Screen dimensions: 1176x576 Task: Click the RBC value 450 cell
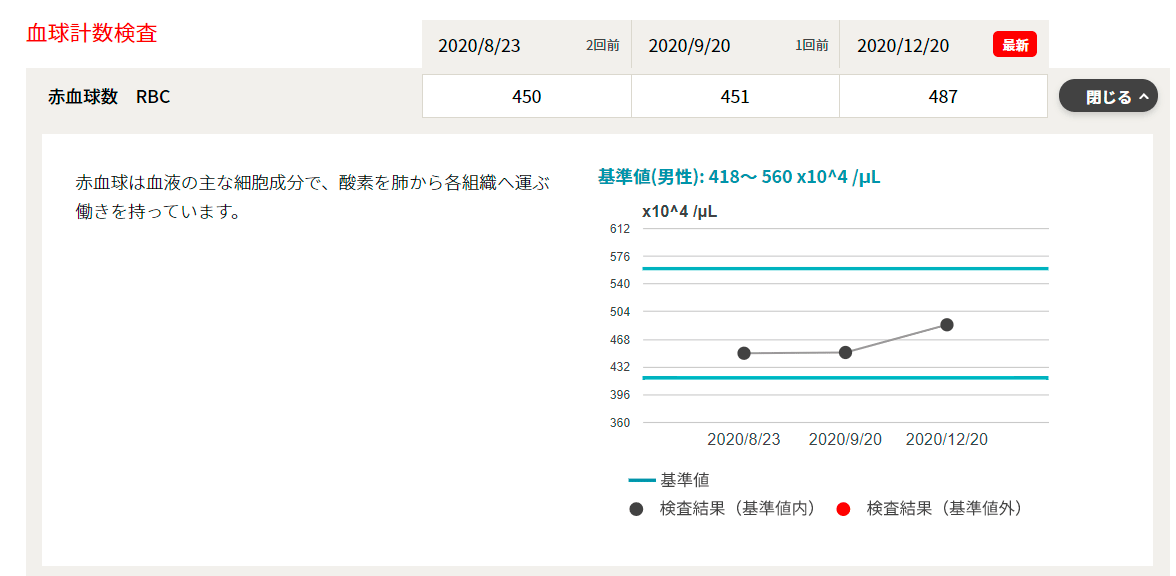click(x=526, y=96)
